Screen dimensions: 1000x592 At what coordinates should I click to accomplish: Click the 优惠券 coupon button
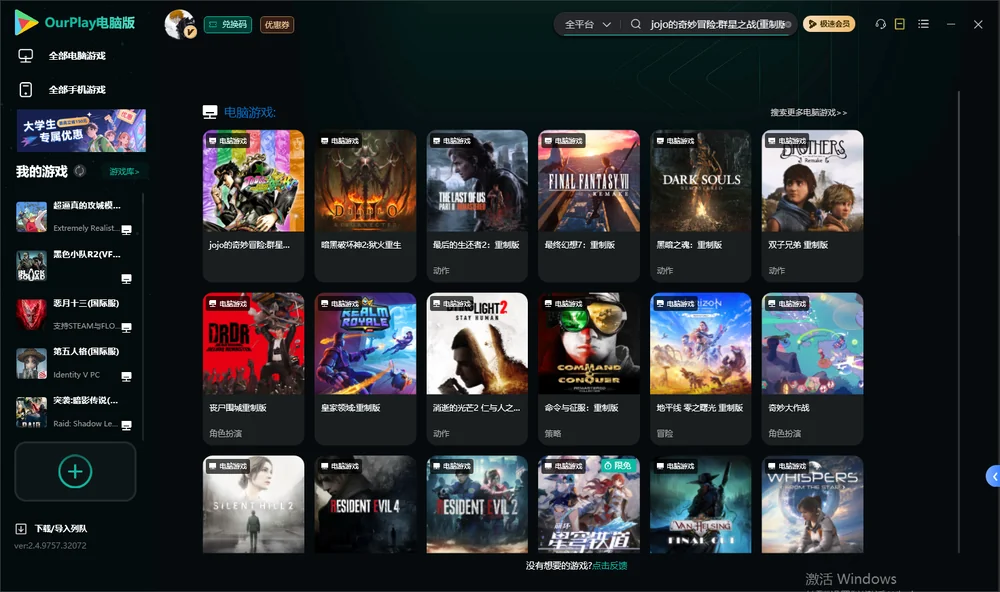click(277, 25)
